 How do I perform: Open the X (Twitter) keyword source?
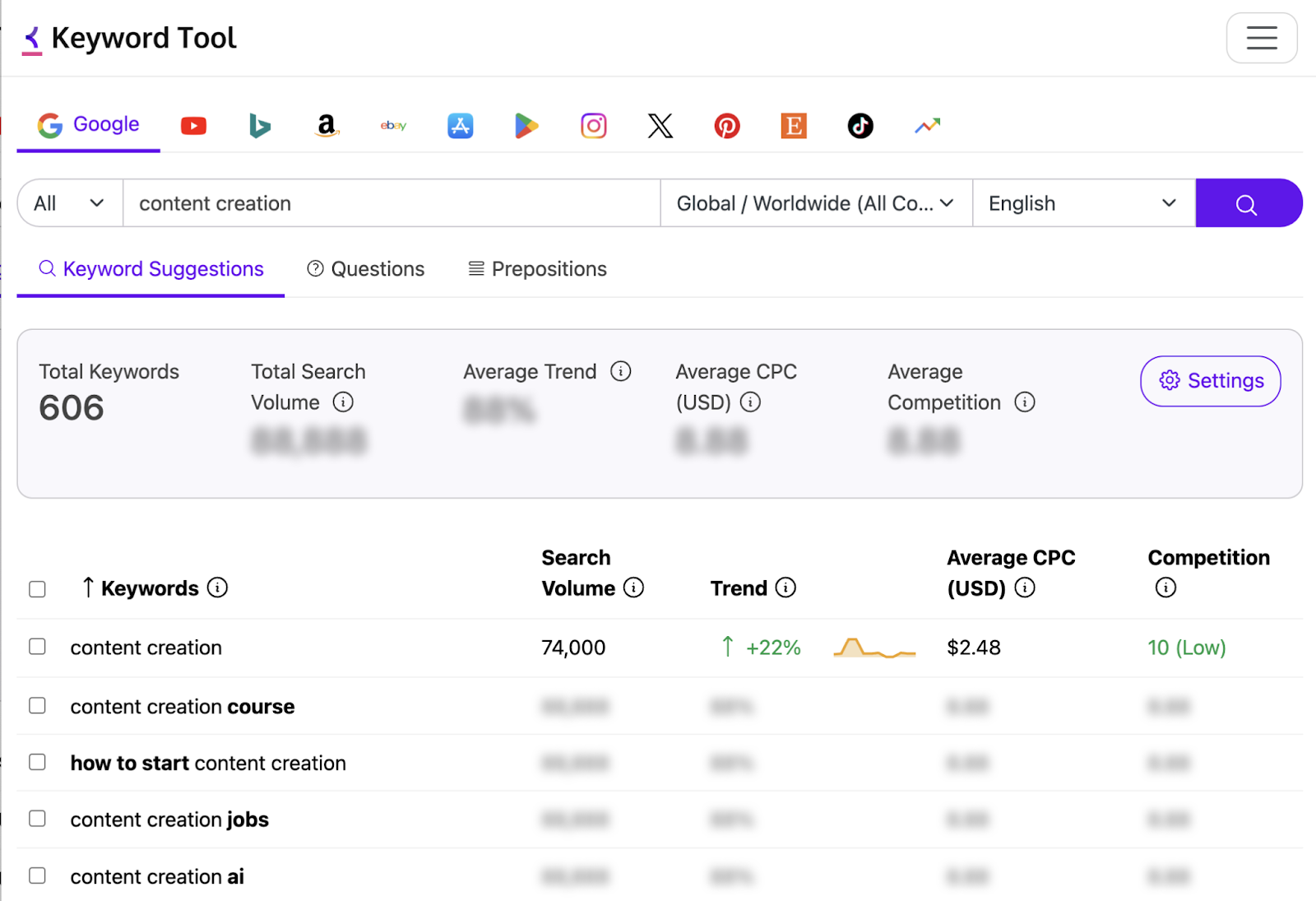click(x=660, y=126)
